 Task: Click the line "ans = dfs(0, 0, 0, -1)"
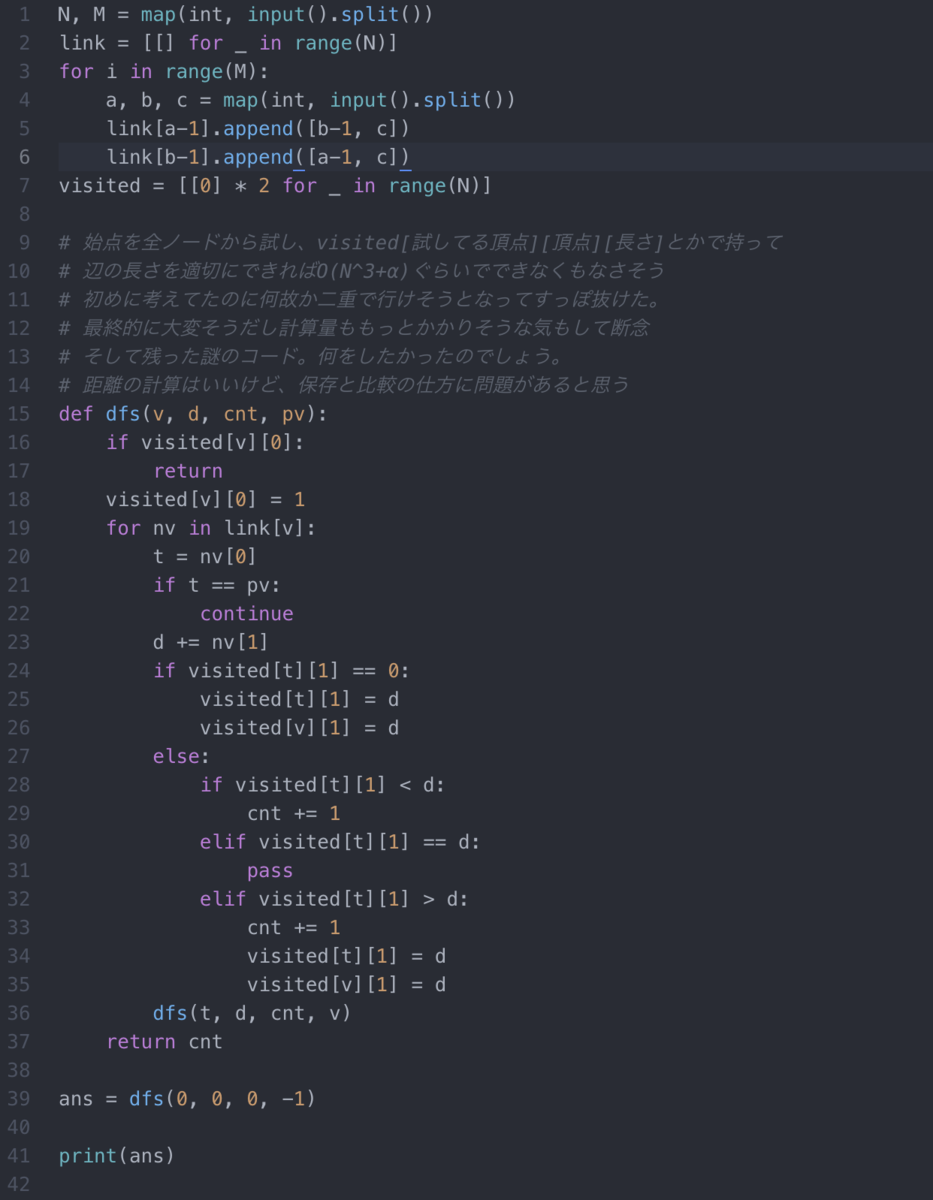(187, 1098)
